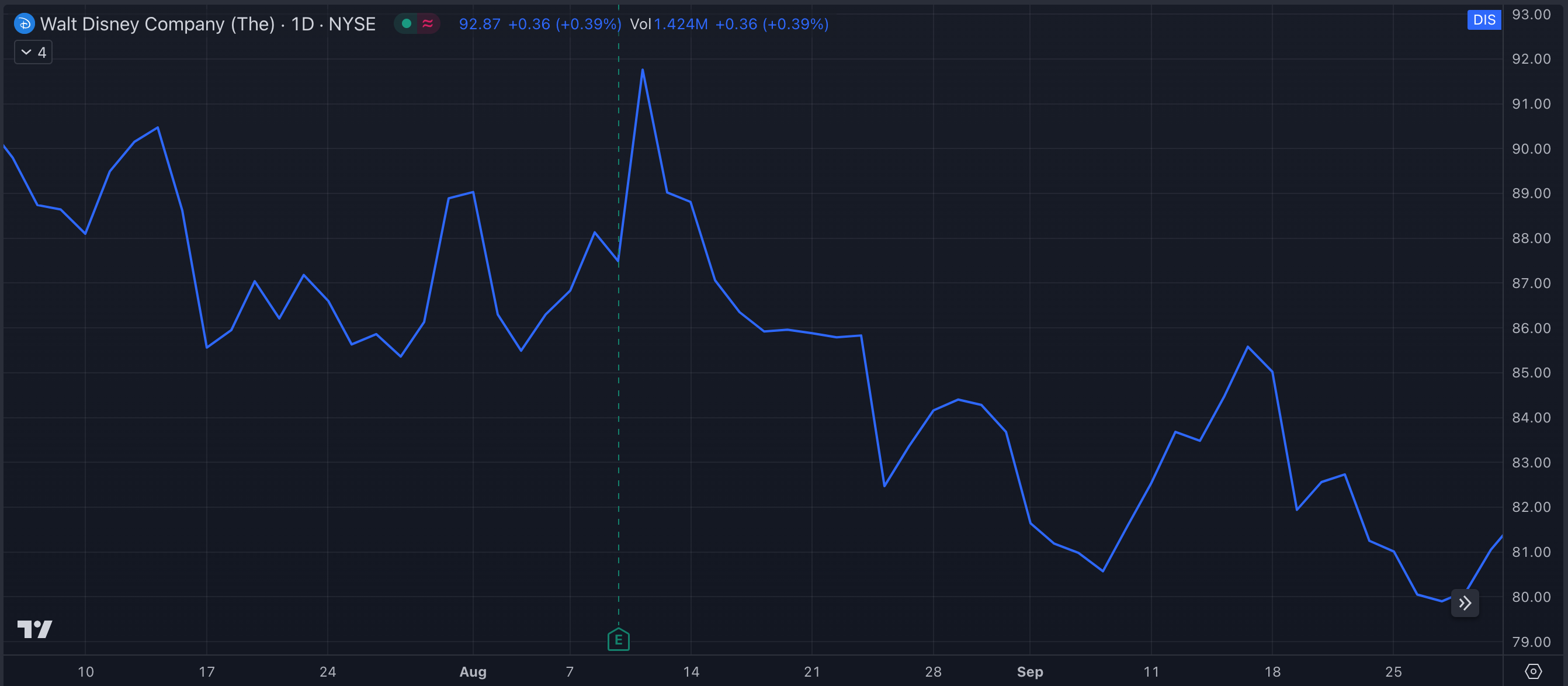Screen dimensions: 1568x686
Task: Jump to latest bar with double-chevron icon
Action: [x=1465, y=602]
